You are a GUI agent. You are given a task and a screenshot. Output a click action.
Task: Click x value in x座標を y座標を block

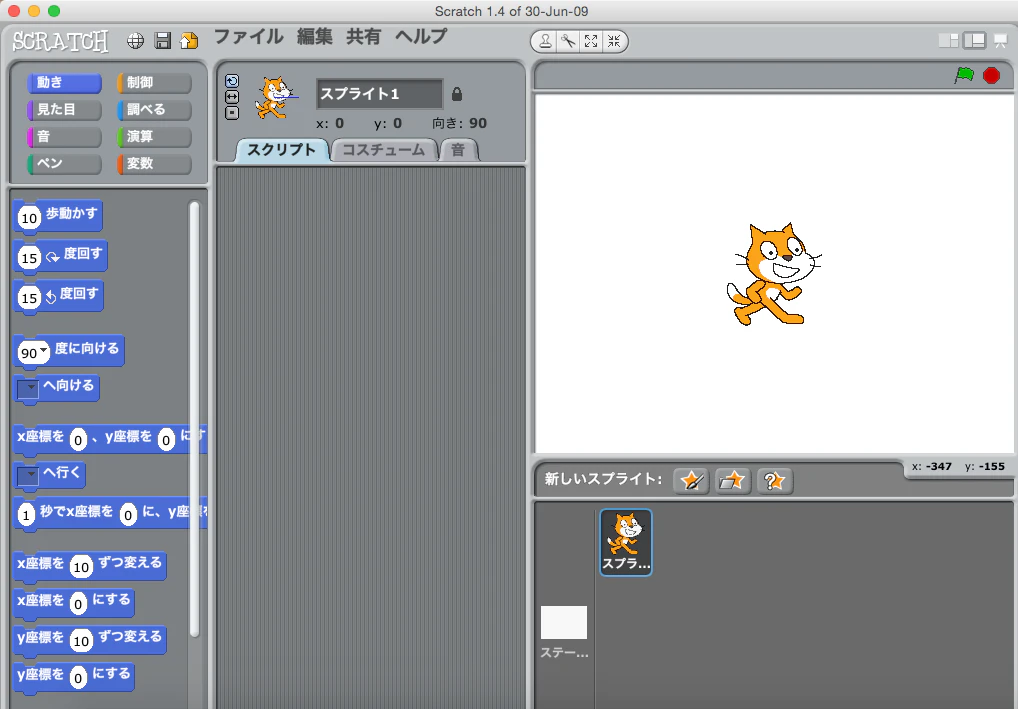pos(78,440)
